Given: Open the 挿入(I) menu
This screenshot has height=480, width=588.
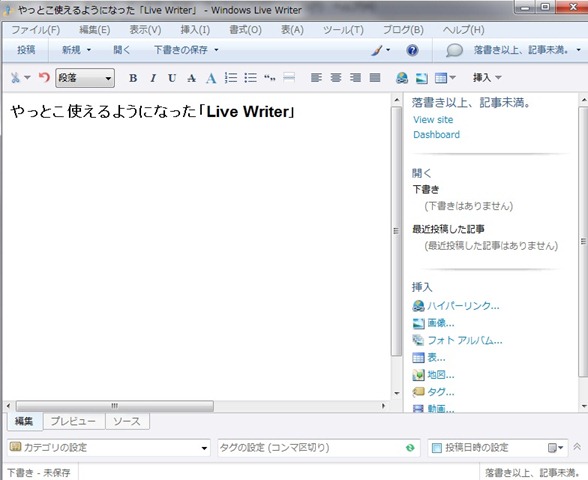Looking at the screenshot, I should click(x=195, y=30).
